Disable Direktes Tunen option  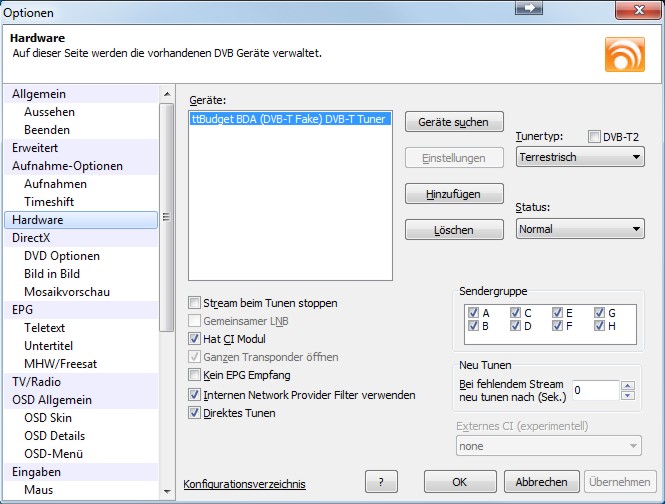(194, 413)
